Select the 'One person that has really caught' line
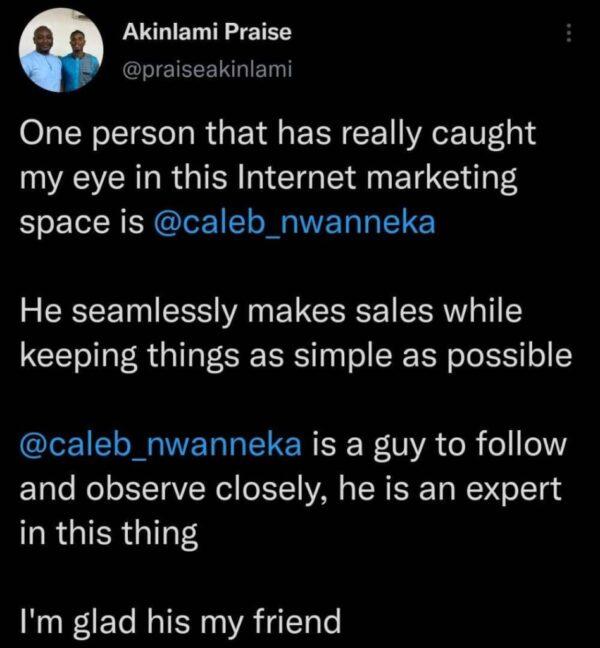Viewport: 600px width, 648px height. point(278,133)
